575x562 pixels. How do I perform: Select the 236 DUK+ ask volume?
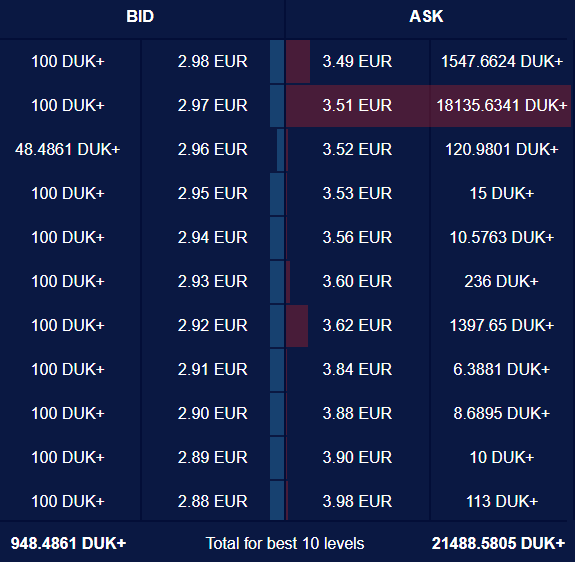[501, 281]
